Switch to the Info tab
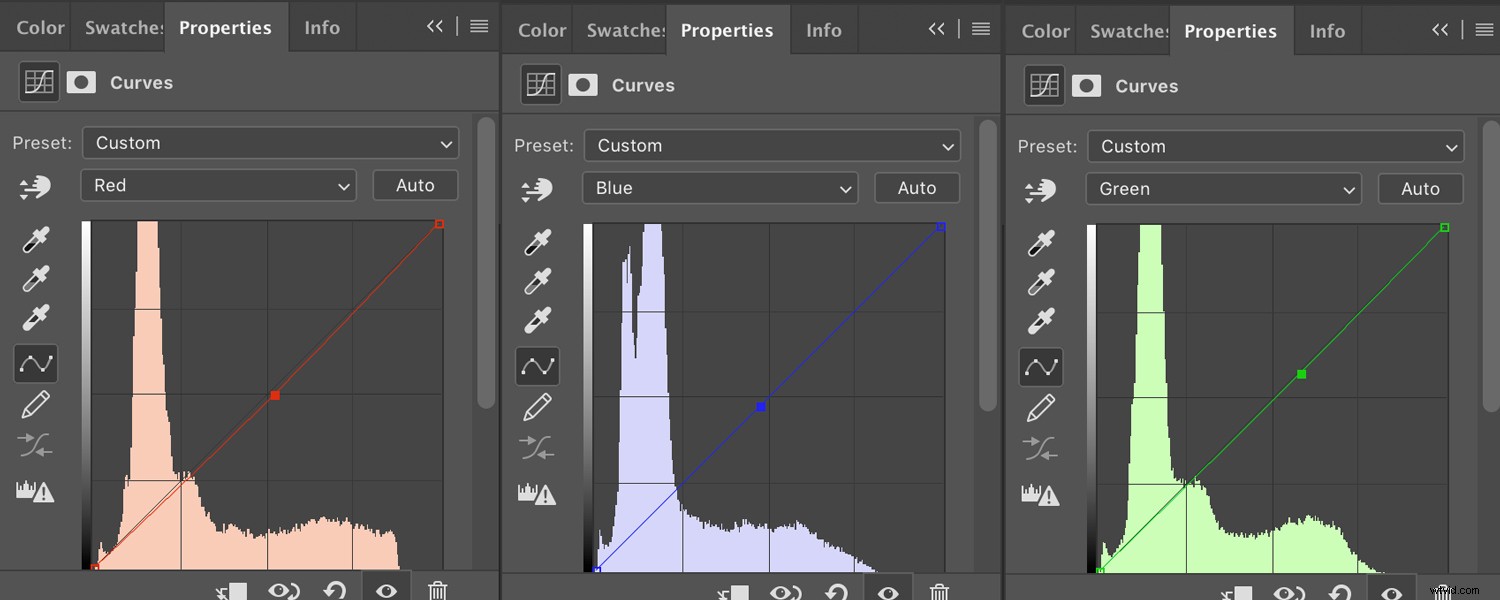 pyautogui.click(x=322, y=27)
